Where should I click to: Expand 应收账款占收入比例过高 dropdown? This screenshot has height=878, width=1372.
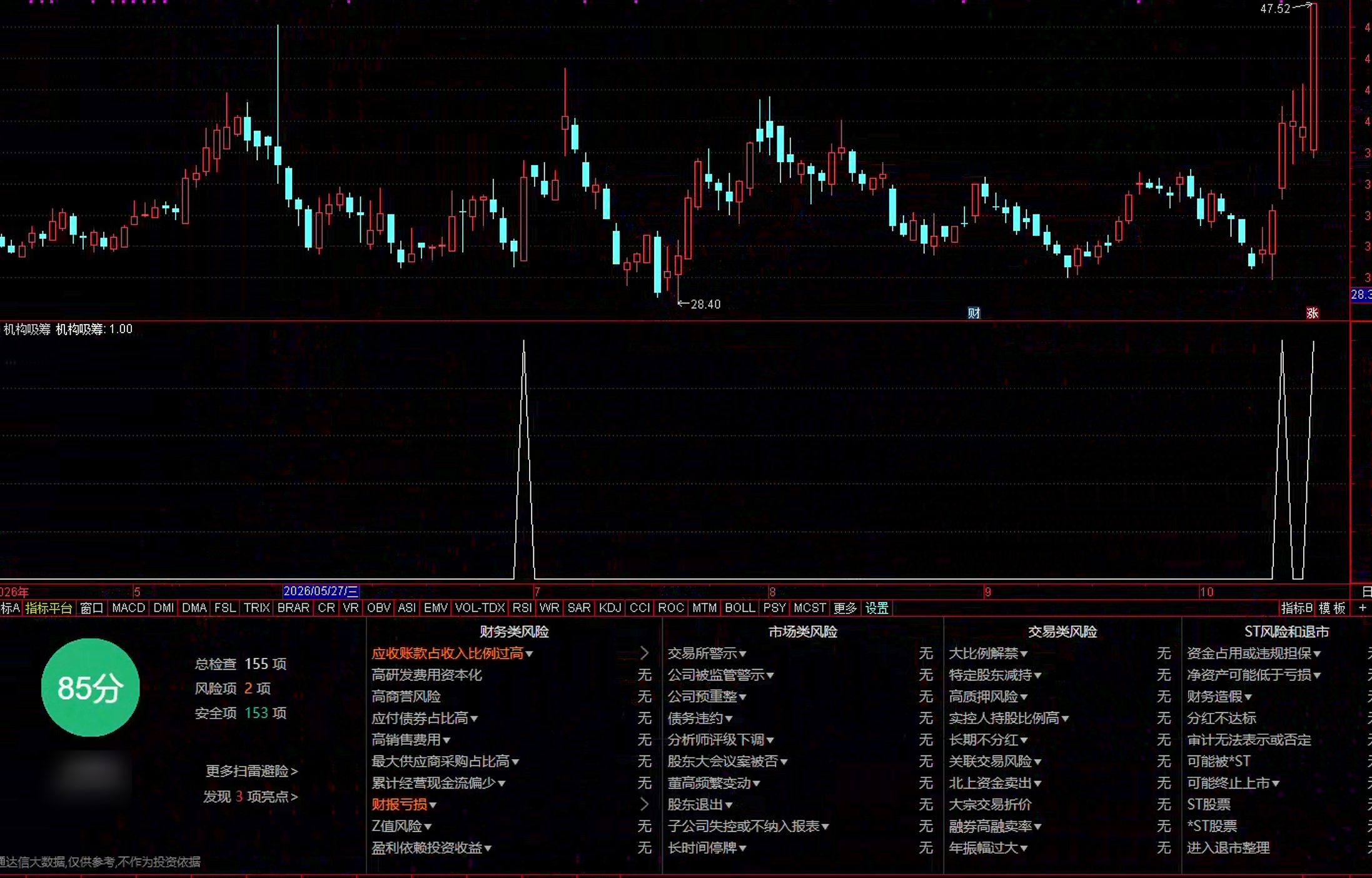coord(529,654)
